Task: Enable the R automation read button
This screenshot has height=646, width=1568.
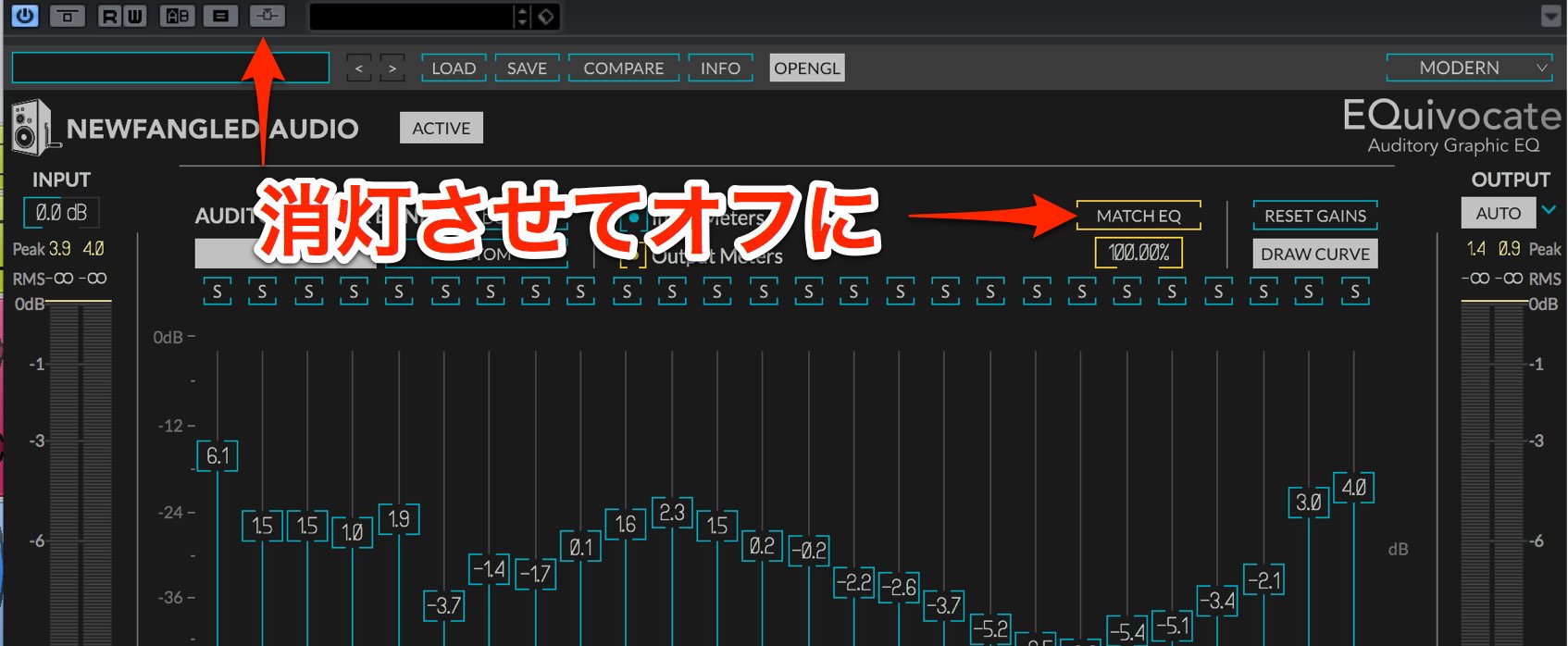Action: pos(110,16)
